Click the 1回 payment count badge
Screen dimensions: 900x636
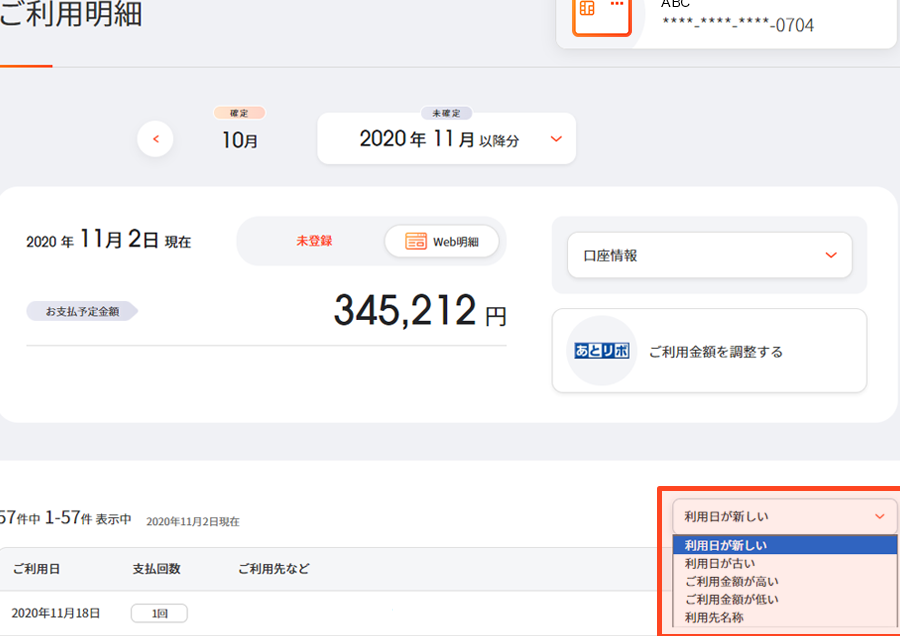159,613
